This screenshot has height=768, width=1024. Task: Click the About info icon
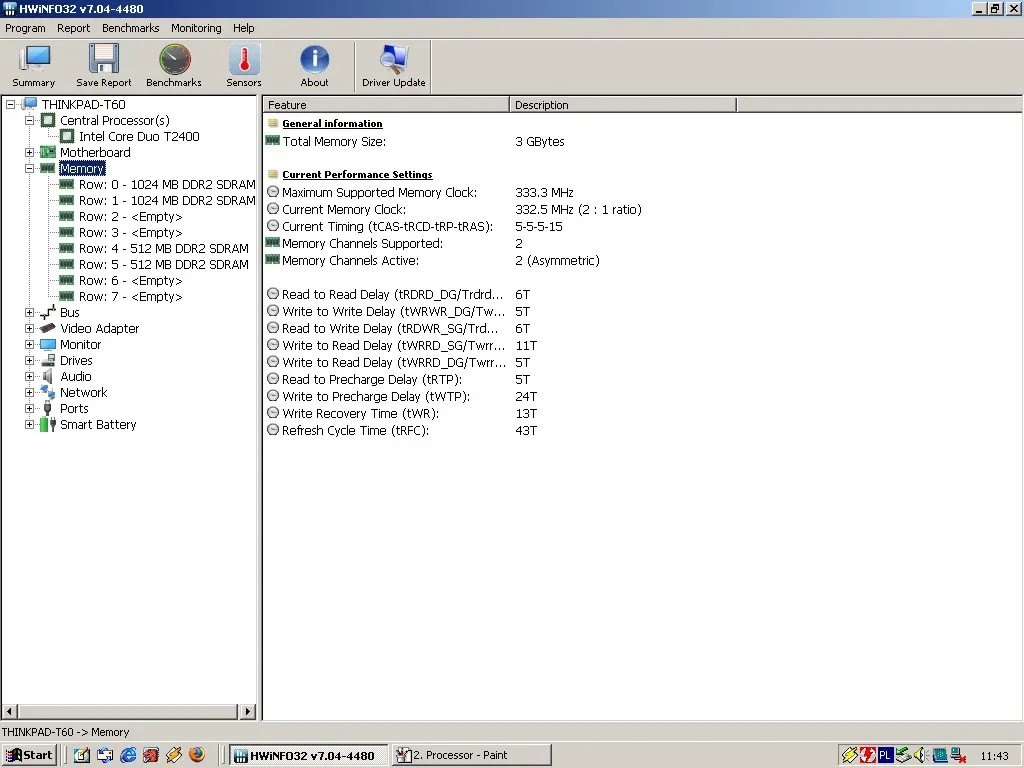[x=314, y=66]
